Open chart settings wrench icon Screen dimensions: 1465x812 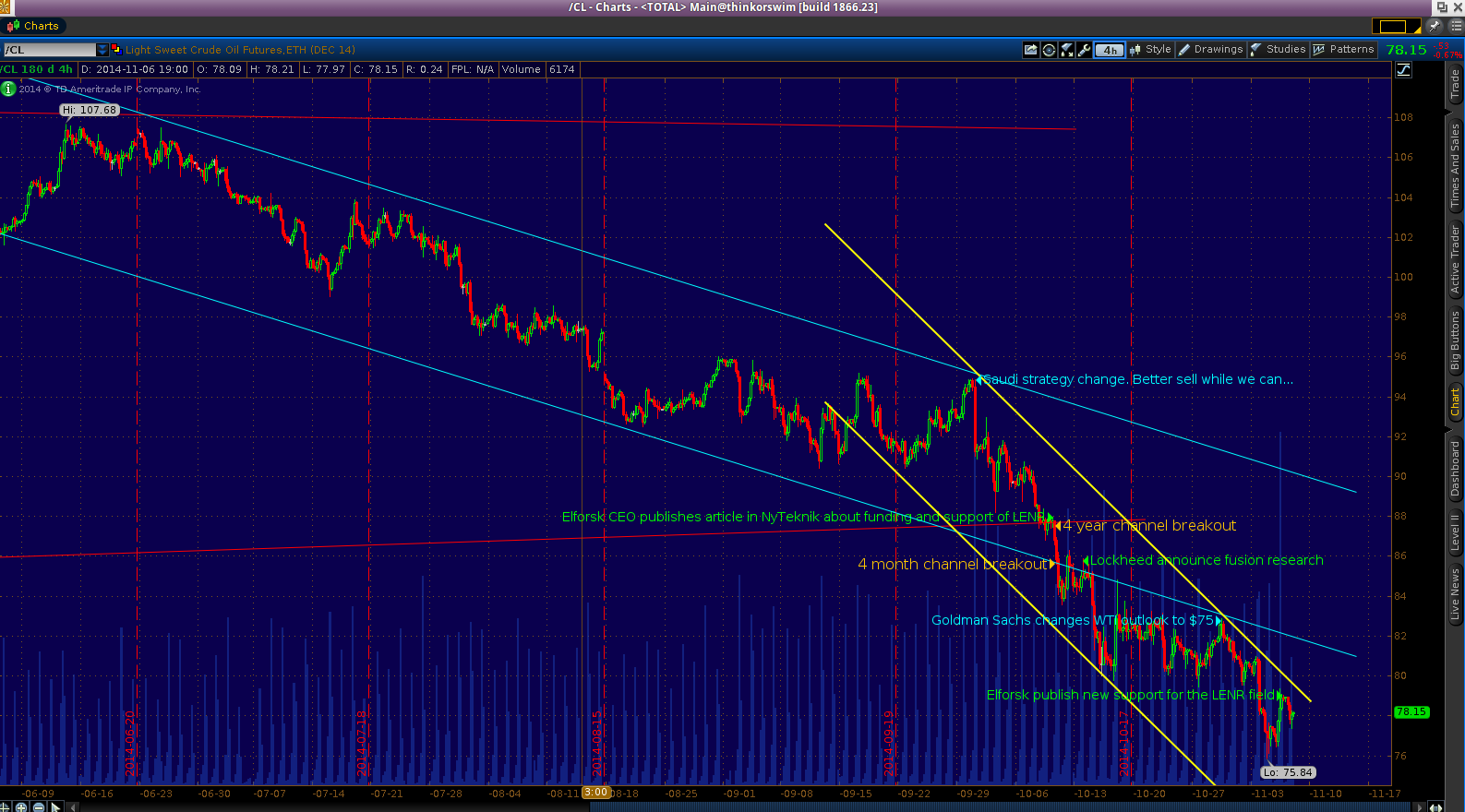1085,50
